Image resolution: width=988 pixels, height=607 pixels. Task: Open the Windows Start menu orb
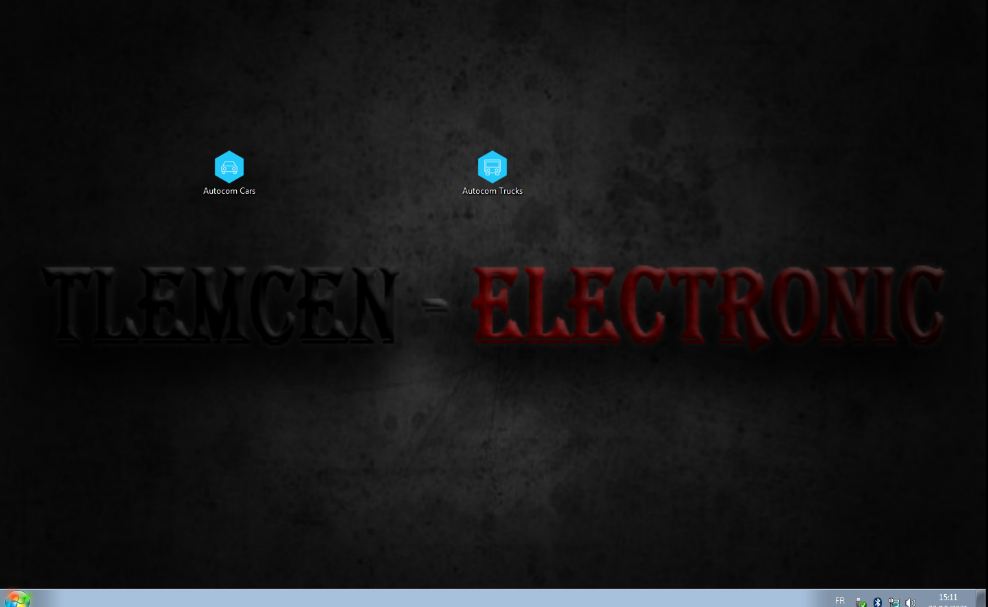click(x=17, y=599)
